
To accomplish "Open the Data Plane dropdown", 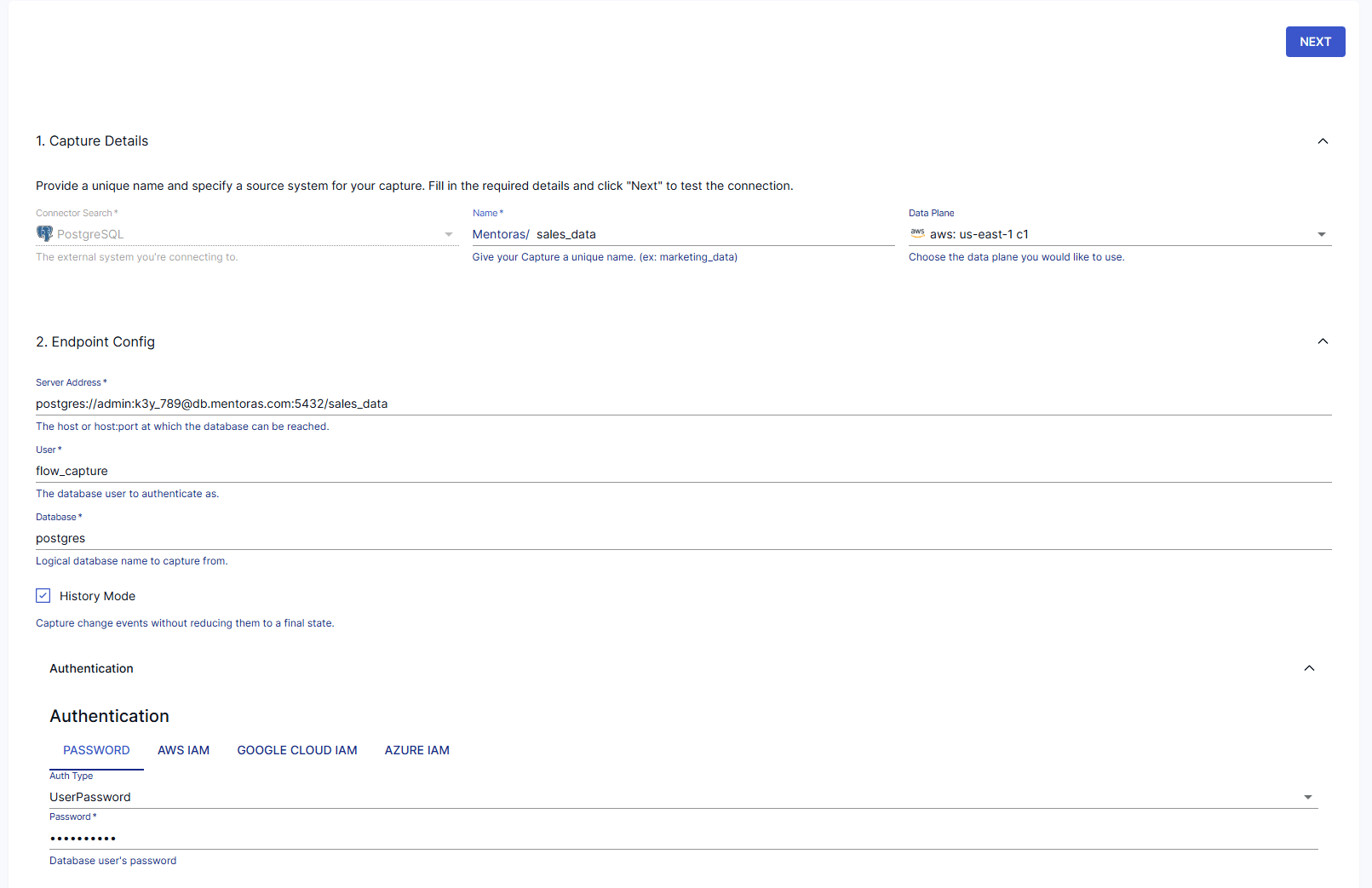I will coord(1321,233).
